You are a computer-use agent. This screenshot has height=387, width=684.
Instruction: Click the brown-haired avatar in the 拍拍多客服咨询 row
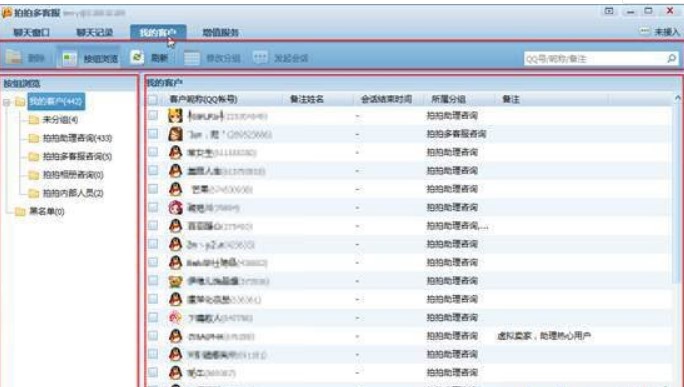coord(175,134)
